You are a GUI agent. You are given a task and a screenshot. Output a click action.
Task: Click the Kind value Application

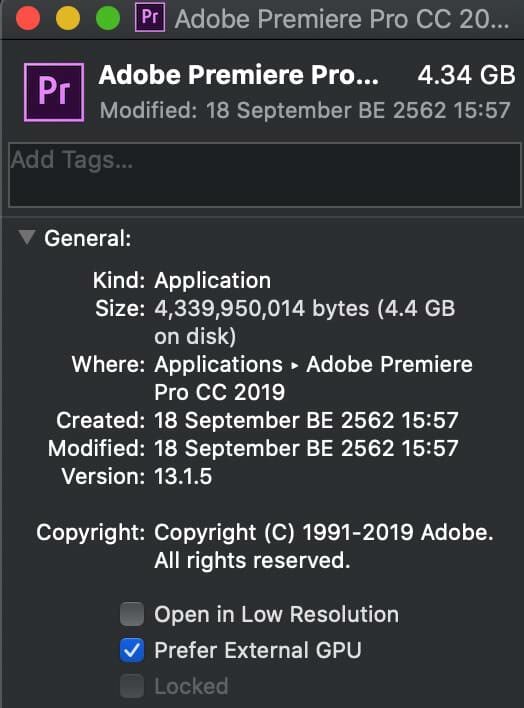tap(213, 281)
